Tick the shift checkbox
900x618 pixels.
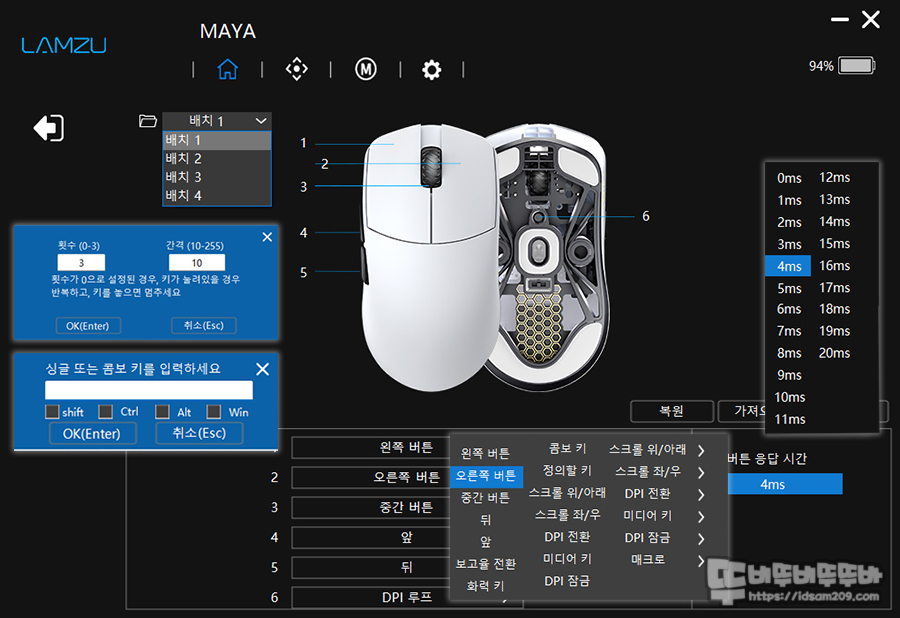[52, 411]
